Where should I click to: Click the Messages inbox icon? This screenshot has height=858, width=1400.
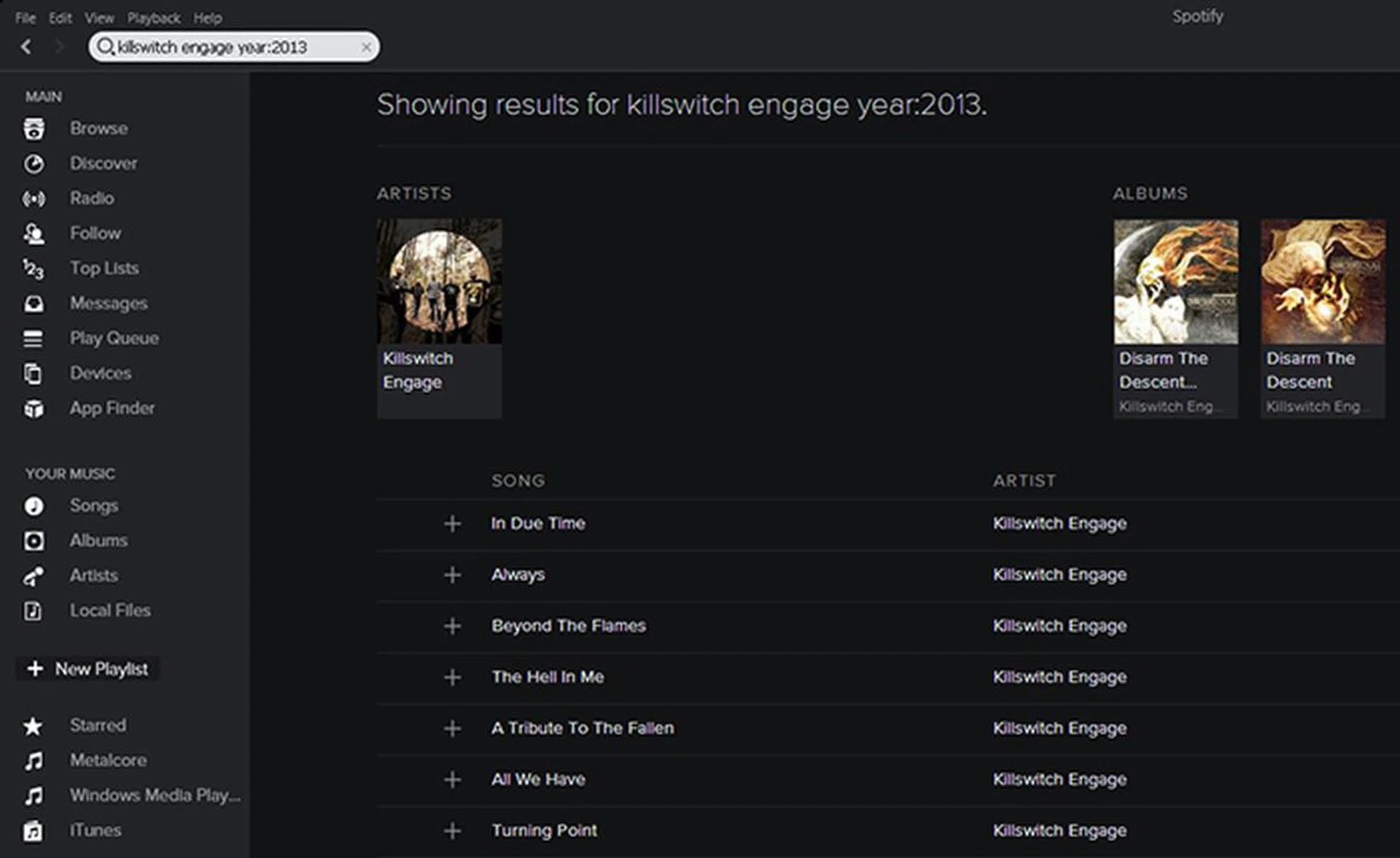tap(34, 304)
